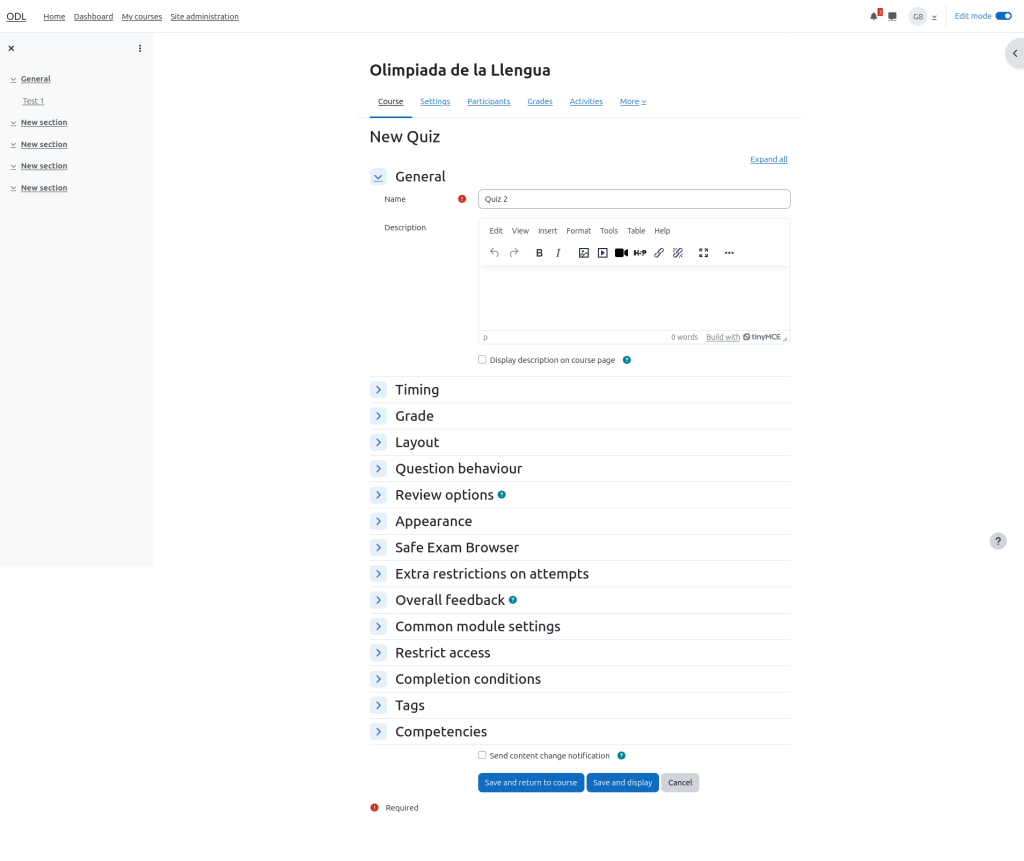Switch to the Participants tab

tap(488, 102)
